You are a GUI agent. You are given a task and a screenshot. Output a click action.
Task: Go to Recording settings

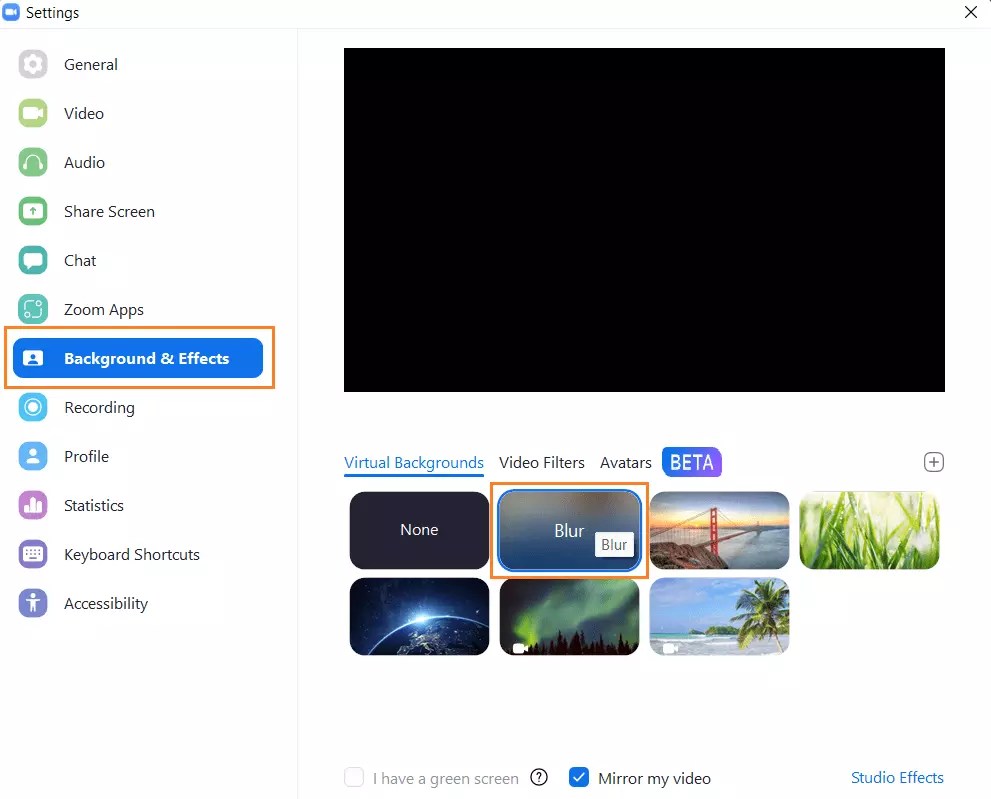[x=98, y=407]
